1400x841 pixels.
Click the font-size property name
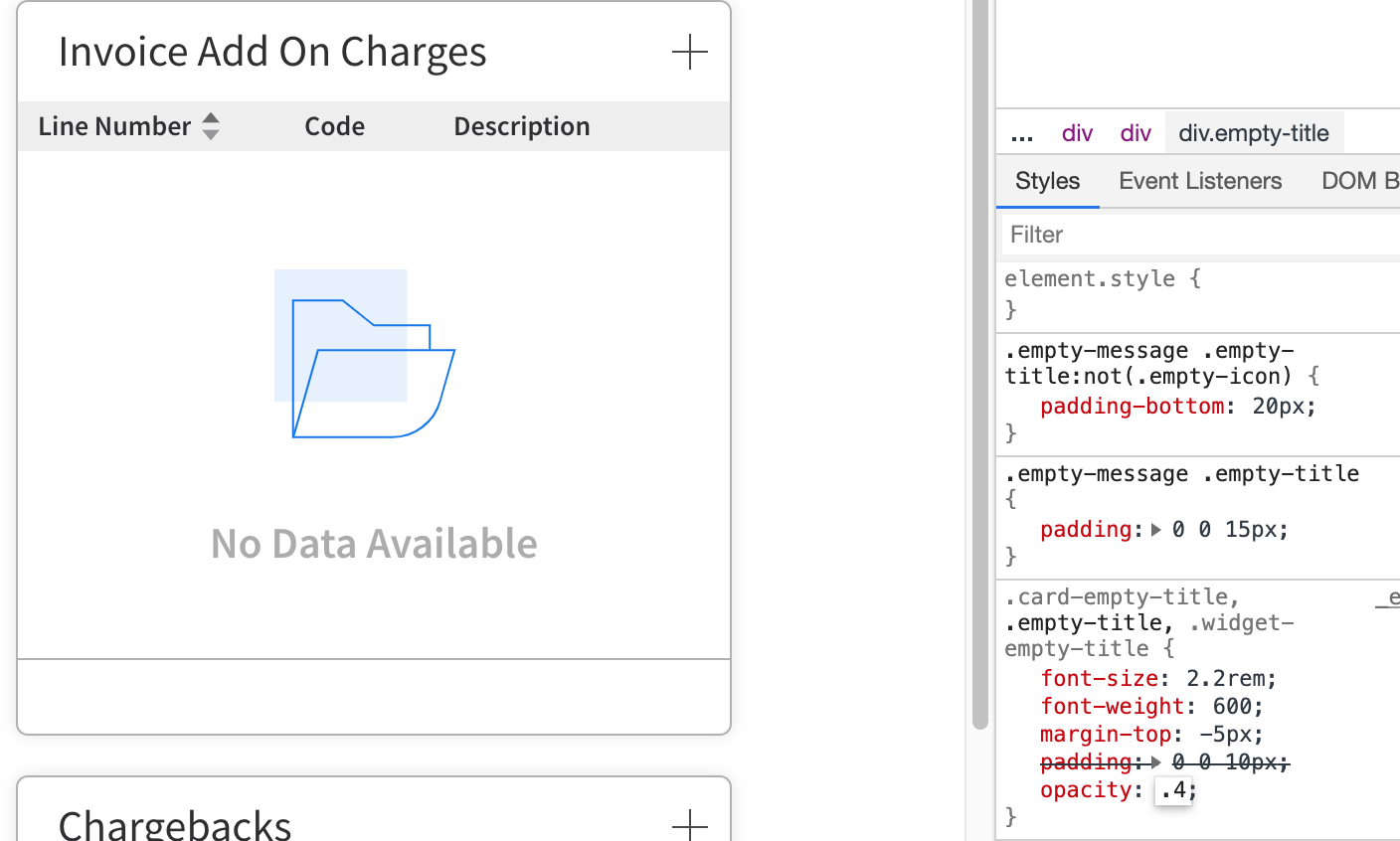(x=1099, y=679)
